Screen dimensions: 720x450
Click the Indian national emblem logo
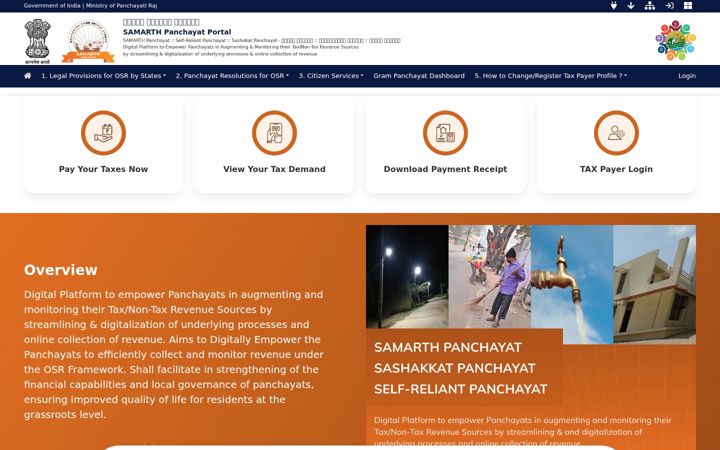click(37, 41)
